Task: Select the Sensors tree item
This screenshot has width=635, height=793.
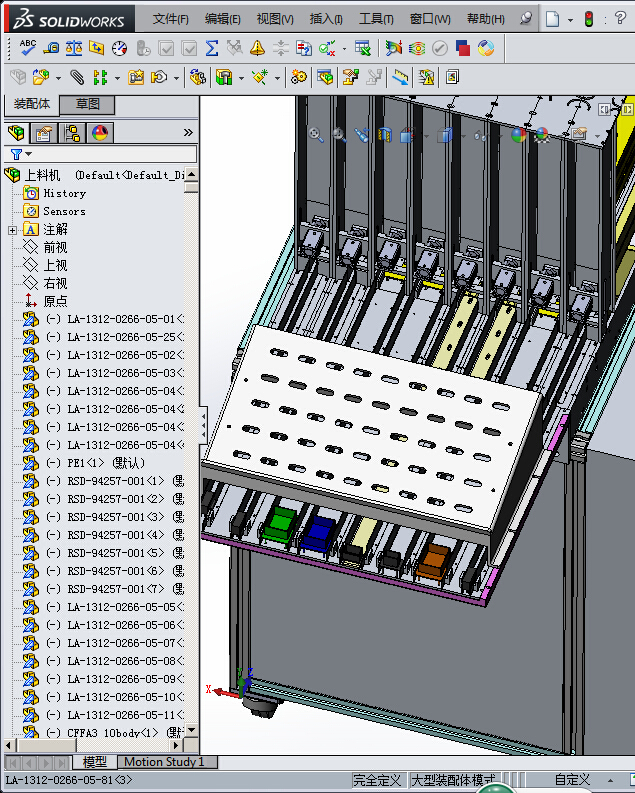Action: click(64, 211)
